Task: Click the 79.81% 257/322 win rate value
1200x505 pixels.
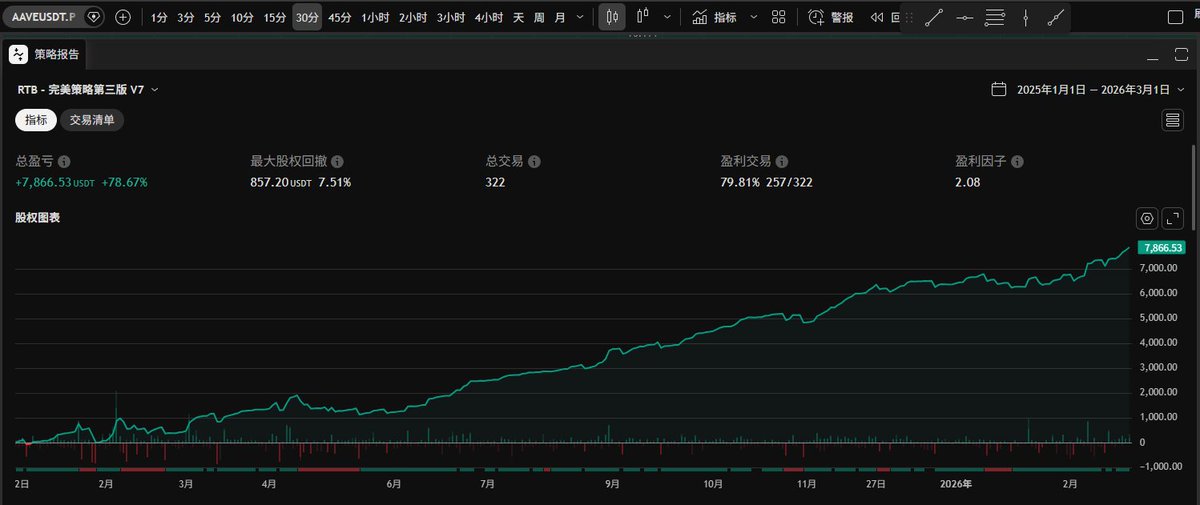Action: point(768,183)
